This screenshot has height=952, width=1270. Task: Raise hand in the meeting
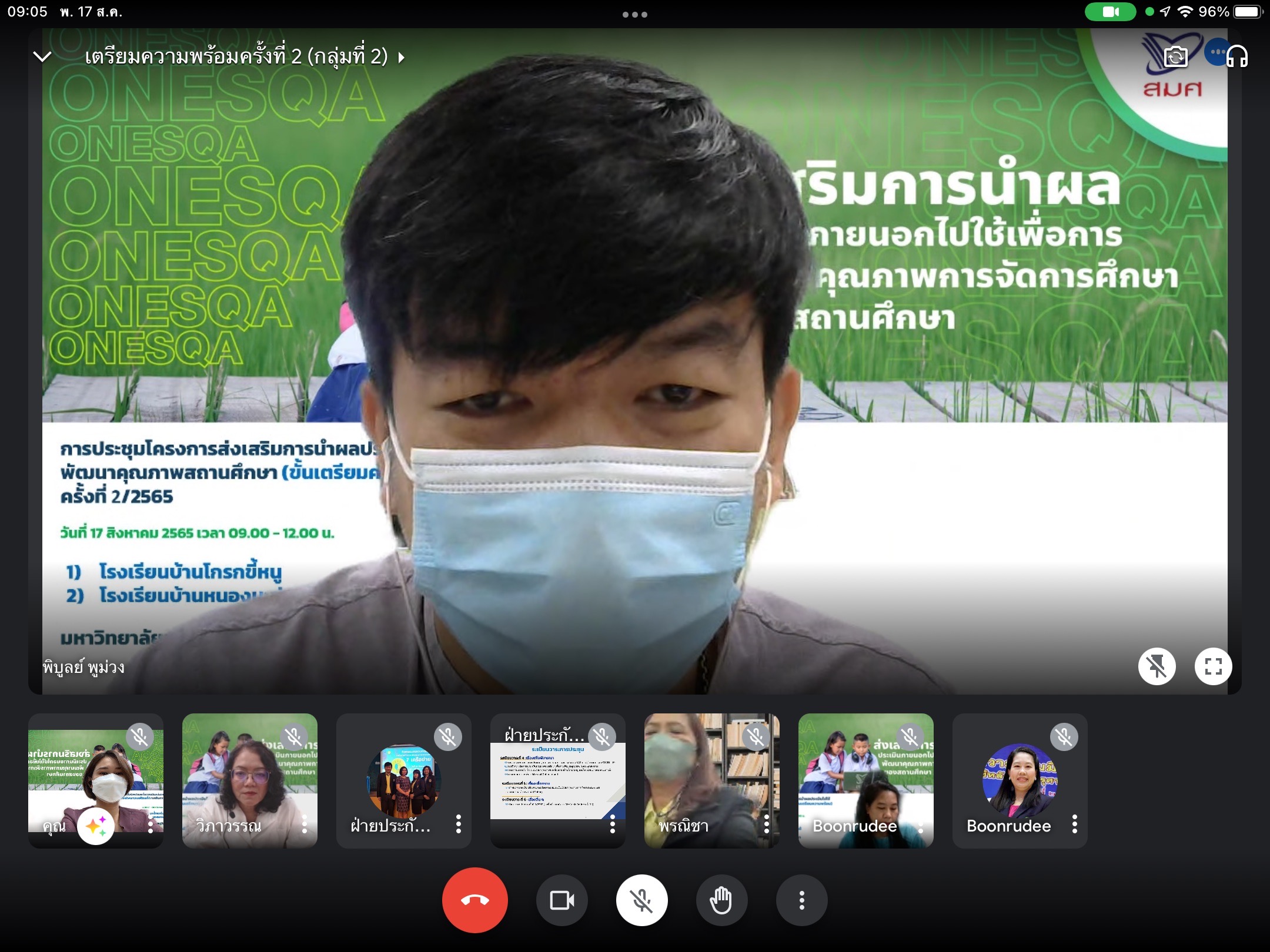721,900
